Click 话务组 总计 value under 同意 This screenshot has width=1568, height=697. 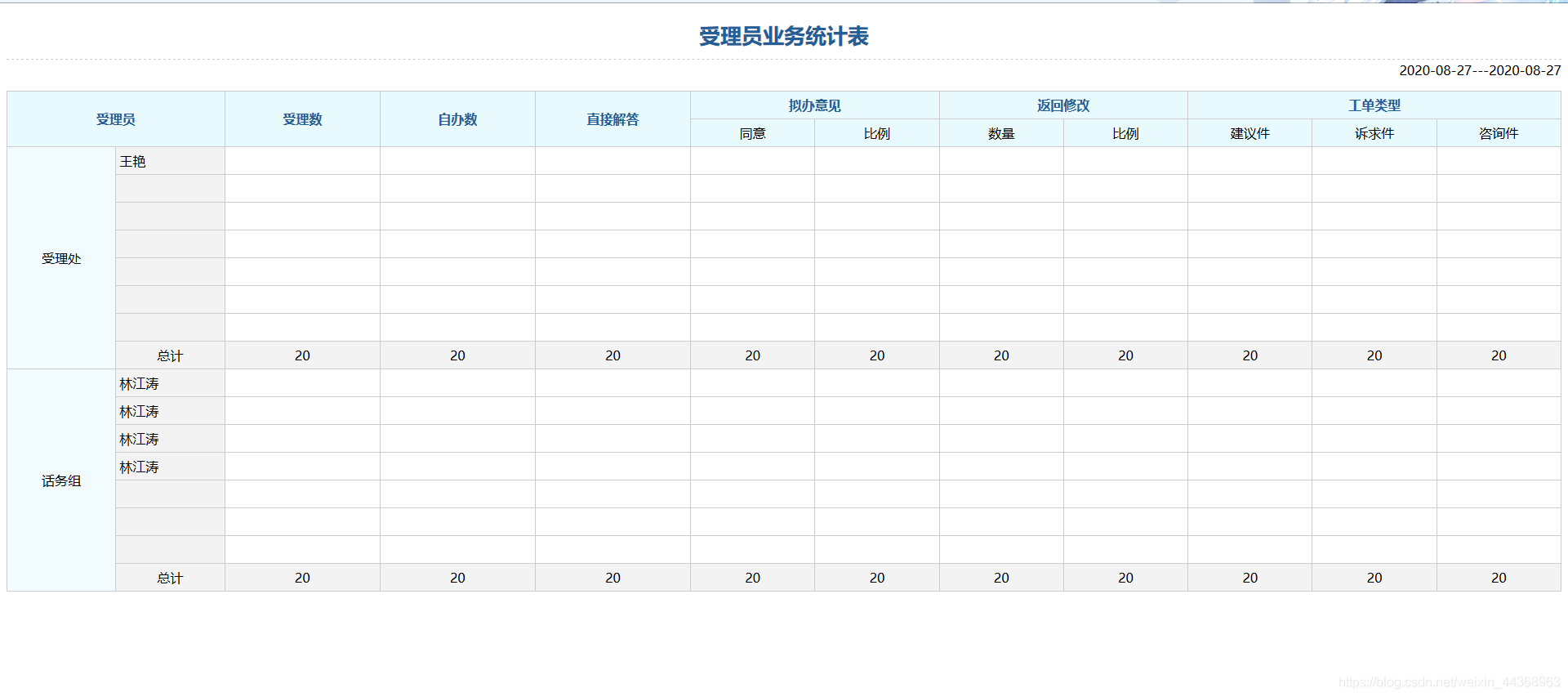(x=752, y=578)
